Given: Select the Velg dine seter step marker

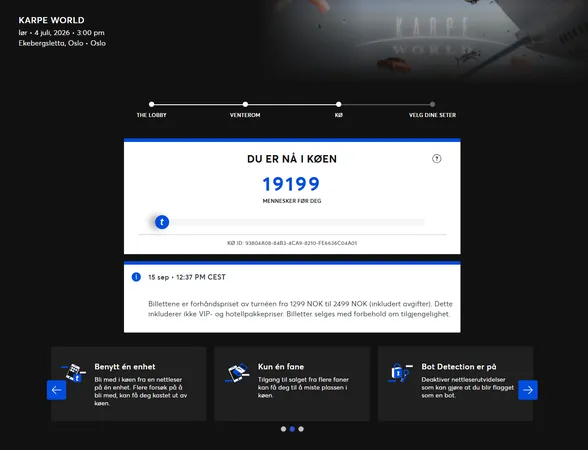Looking at the screenshot, I should (x=432, y=104).
